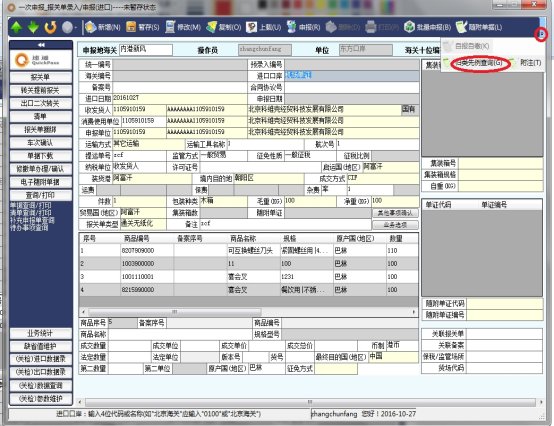Open 缺省值维护 in the sidebar

tap(41, 346)
